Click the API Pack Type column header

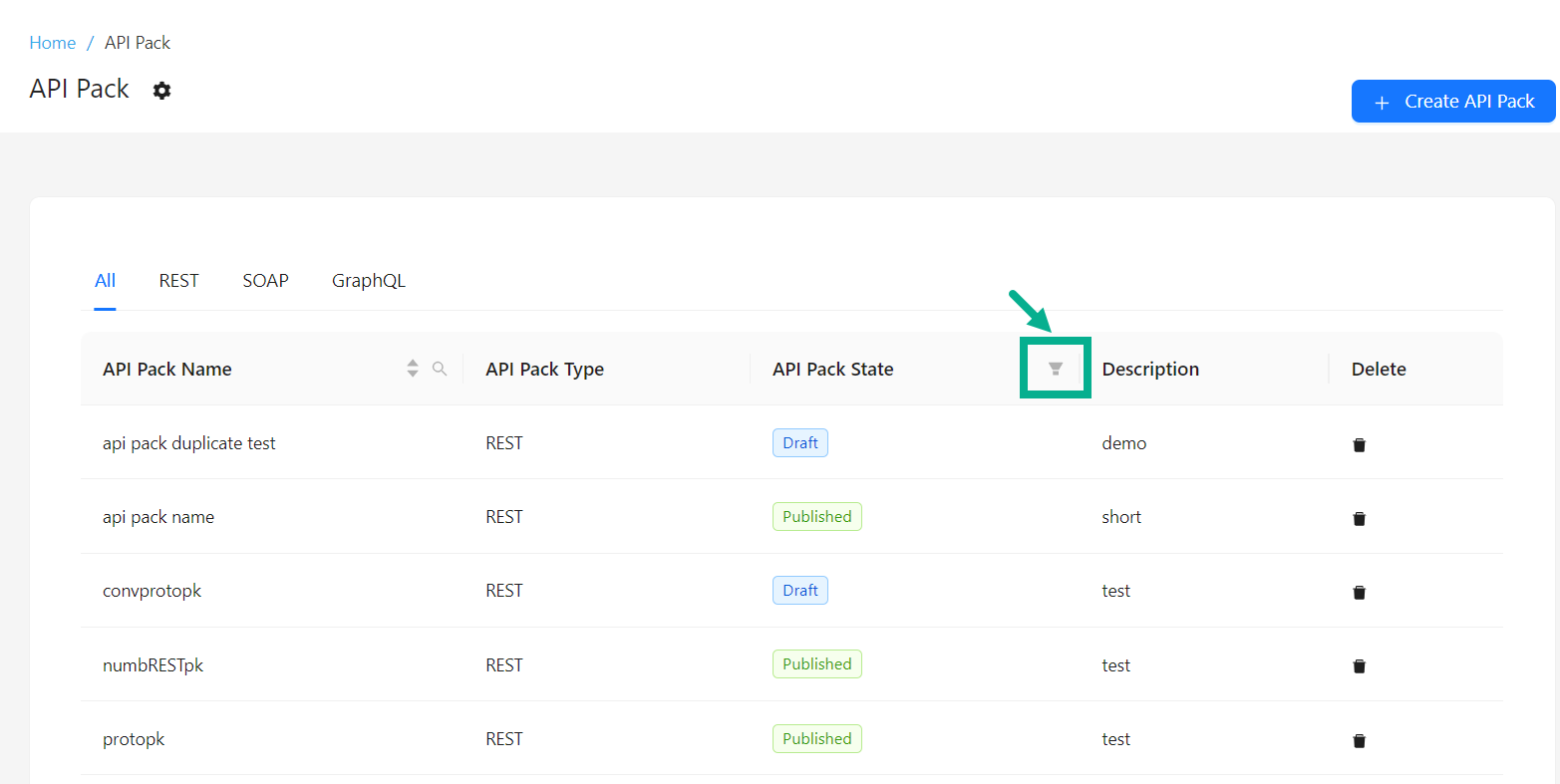pos(544,369)
